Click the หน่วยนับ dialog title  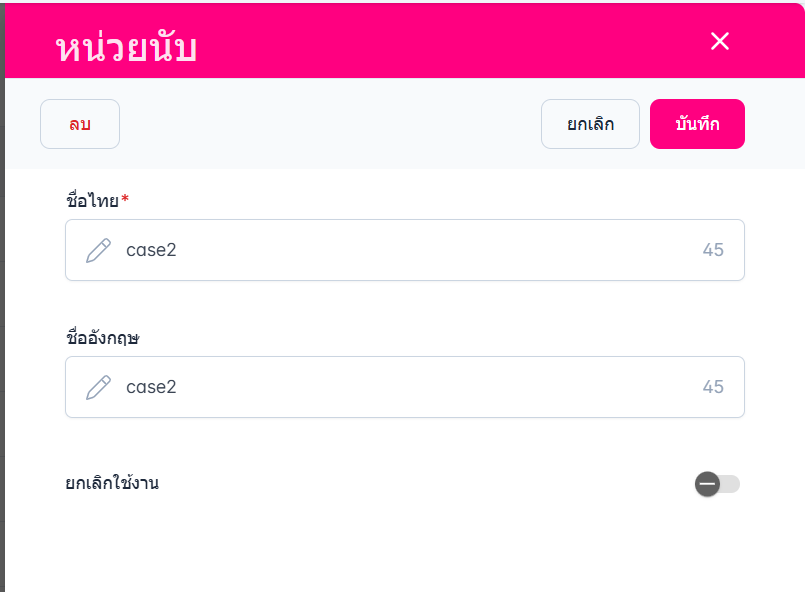tap(126, 48)
